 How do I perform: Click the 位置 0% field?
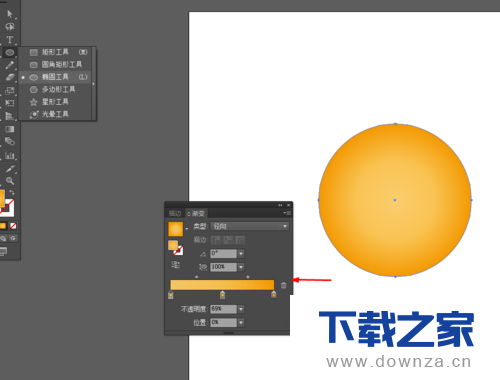(224, 323)
